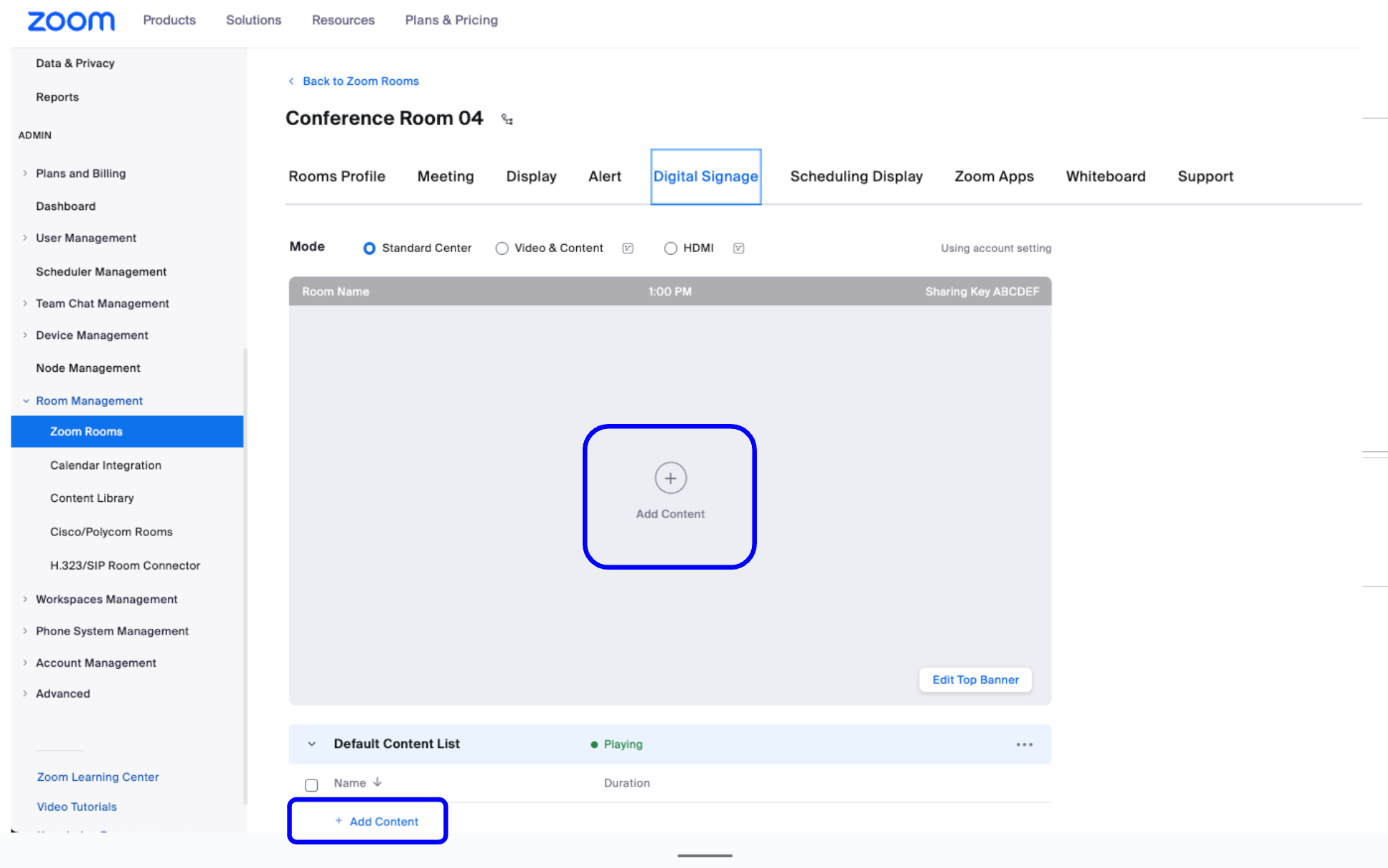Image resolution: width=1388 pixels, height=868 pixels.
Task: Go back to Zoom Rooms
Action: coord(361,81)
